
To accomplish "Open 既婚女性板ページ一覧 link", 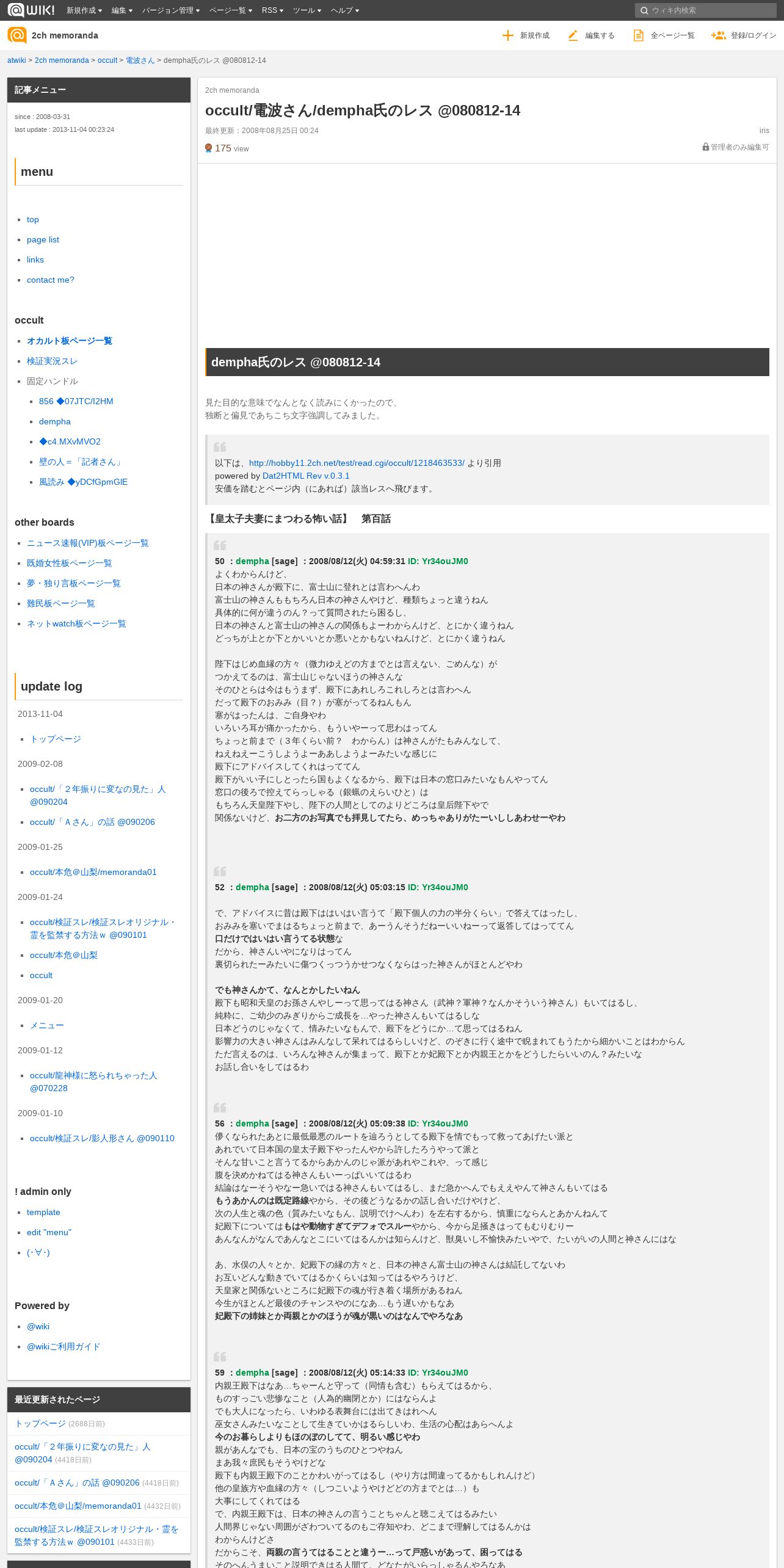I will (x=70, y=563).
